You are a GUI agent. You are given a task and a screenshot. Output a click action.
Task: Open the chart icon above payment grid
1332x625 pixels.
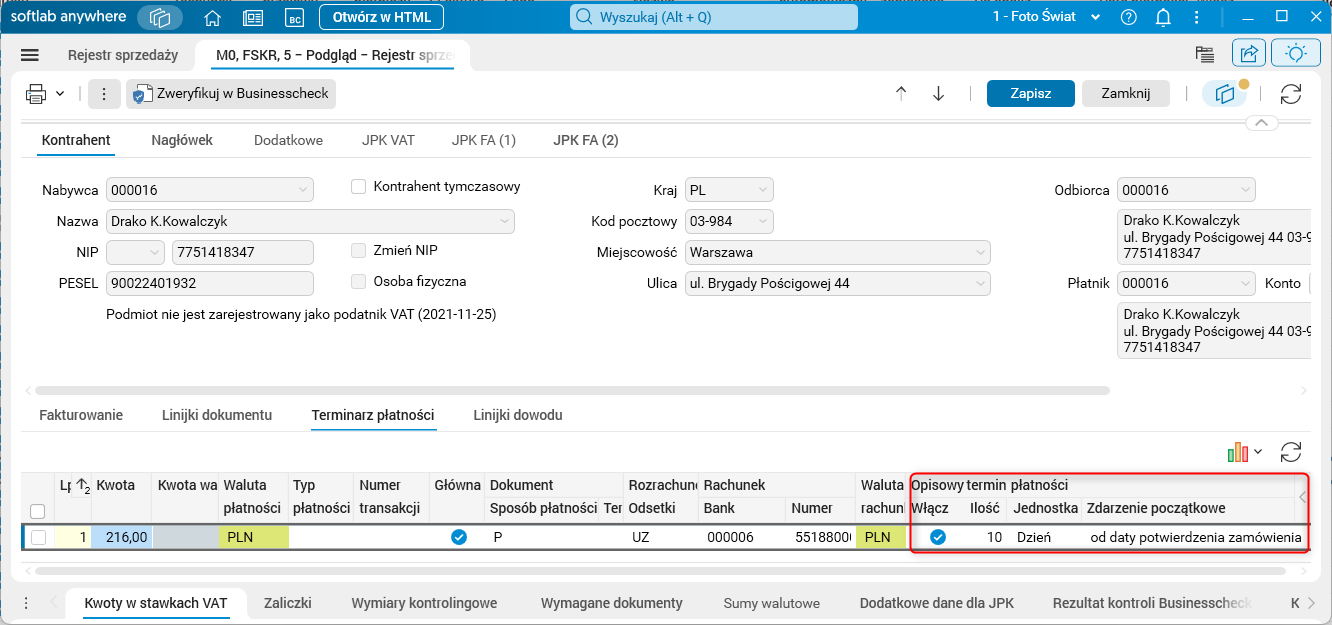pyautogui.click(x=1239, y=452)
